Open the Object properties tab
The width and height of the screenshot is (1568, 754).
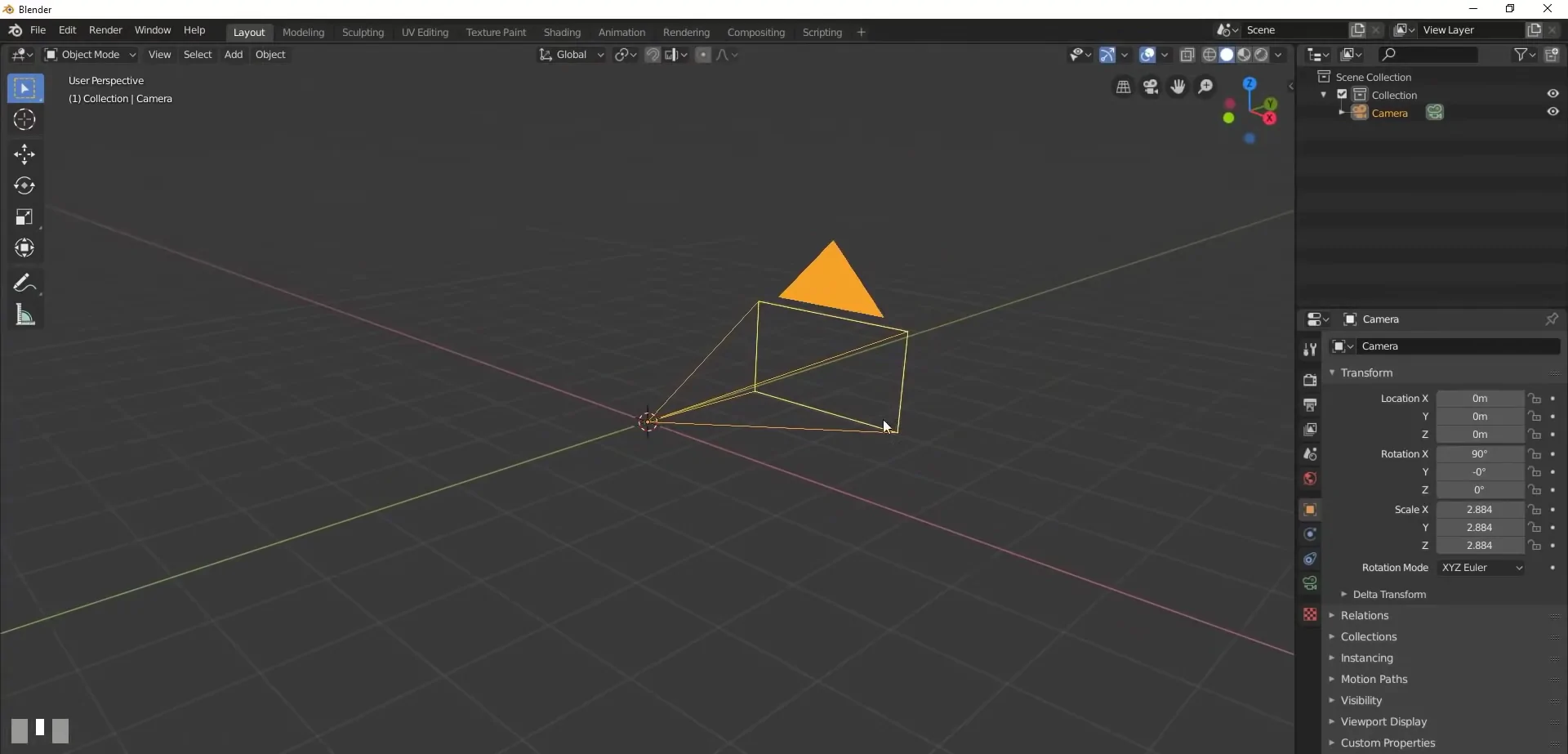[1310, 510]
